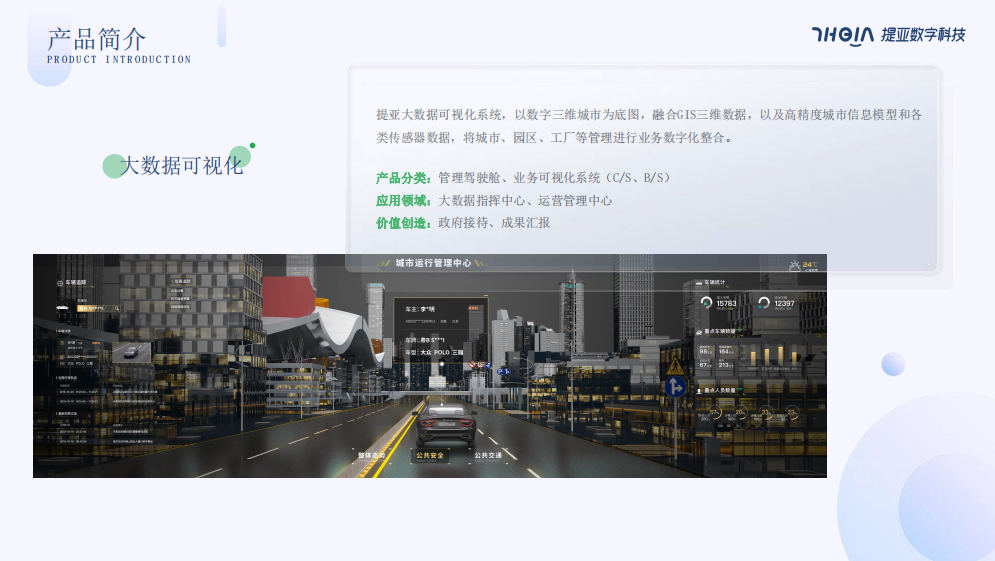995x561 pixels.
Task: Click the blue direction road sign
Action: [x=676, y=387]
